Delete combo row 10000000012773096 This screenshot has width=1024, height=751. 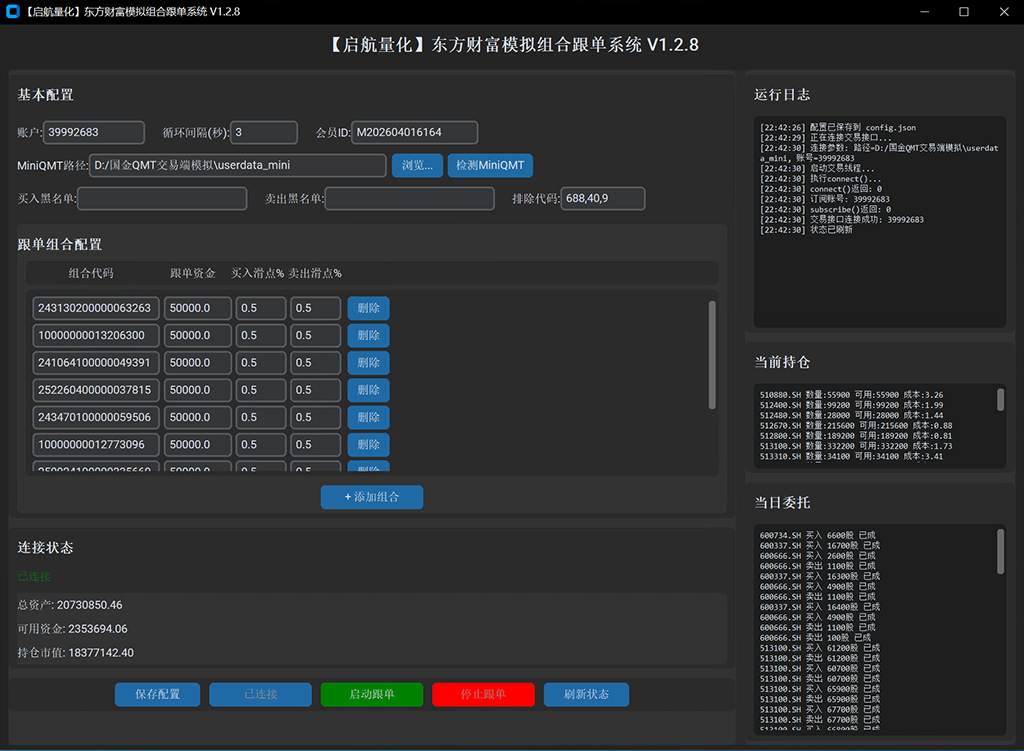tap(368, 445)
